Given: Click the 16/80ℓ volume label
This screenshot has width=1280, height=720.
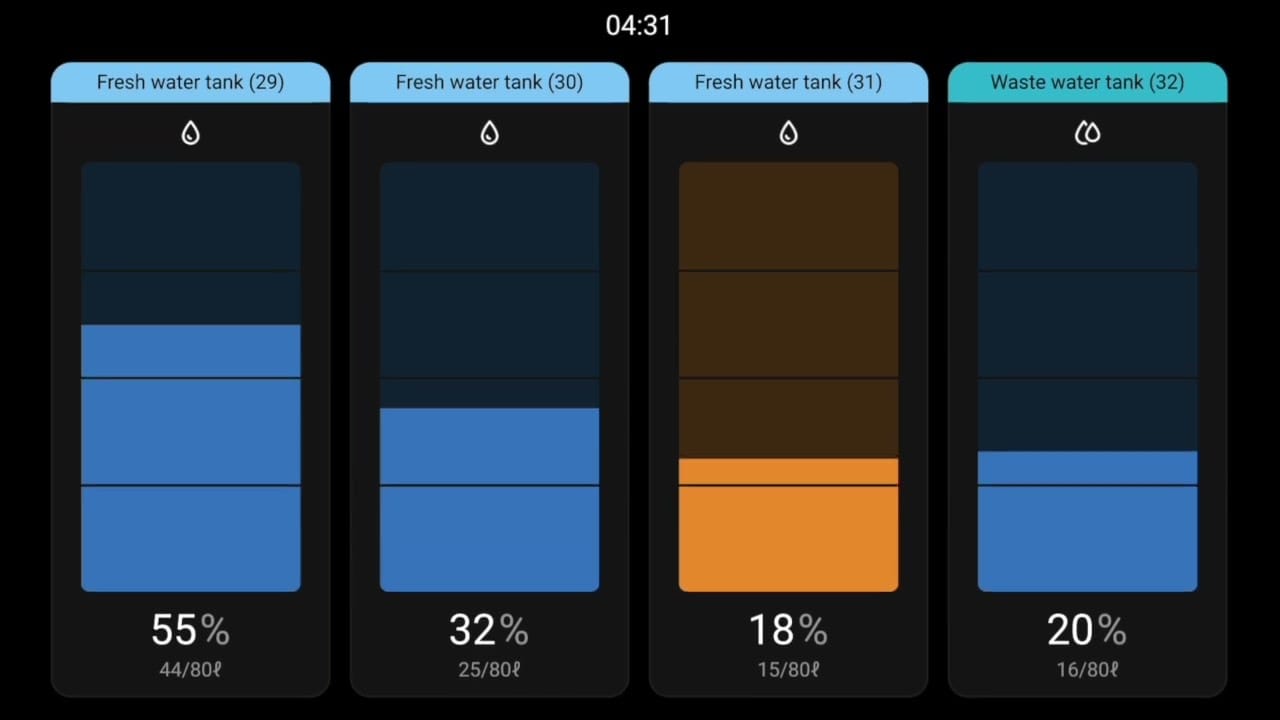Looking at the screenshot, I should (x=1087, y=669).
